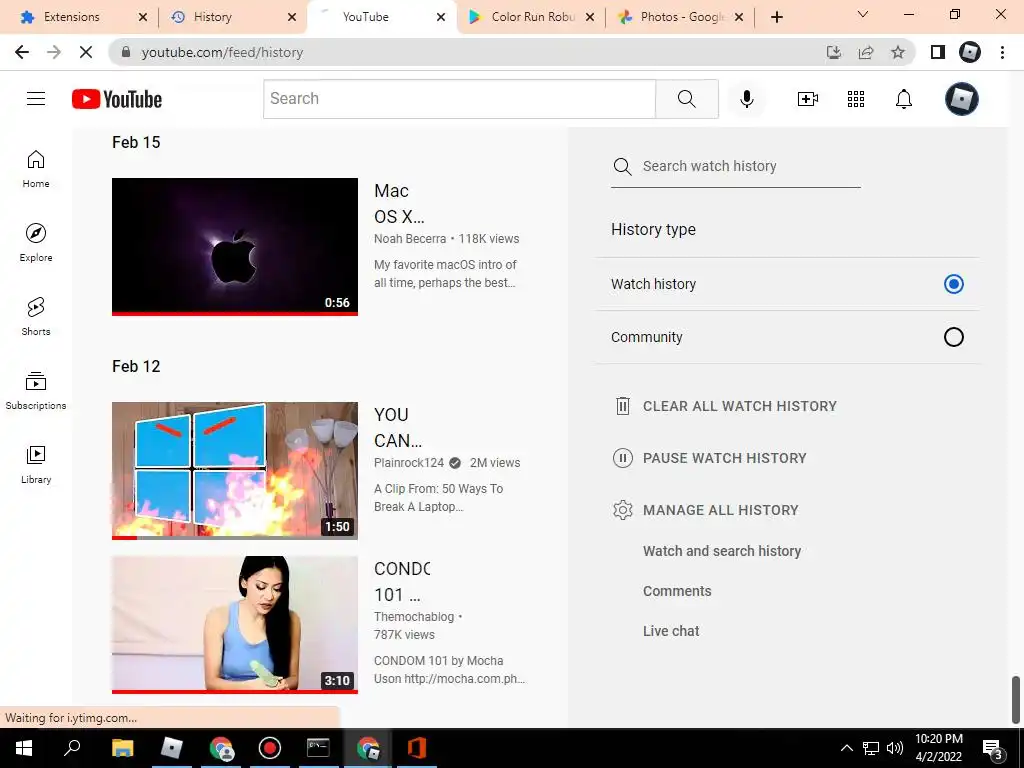Image resolution: width=1024 pixels, height=768 pixels.
Task: Open the Windows Start menu
Action: coord(24,748)
